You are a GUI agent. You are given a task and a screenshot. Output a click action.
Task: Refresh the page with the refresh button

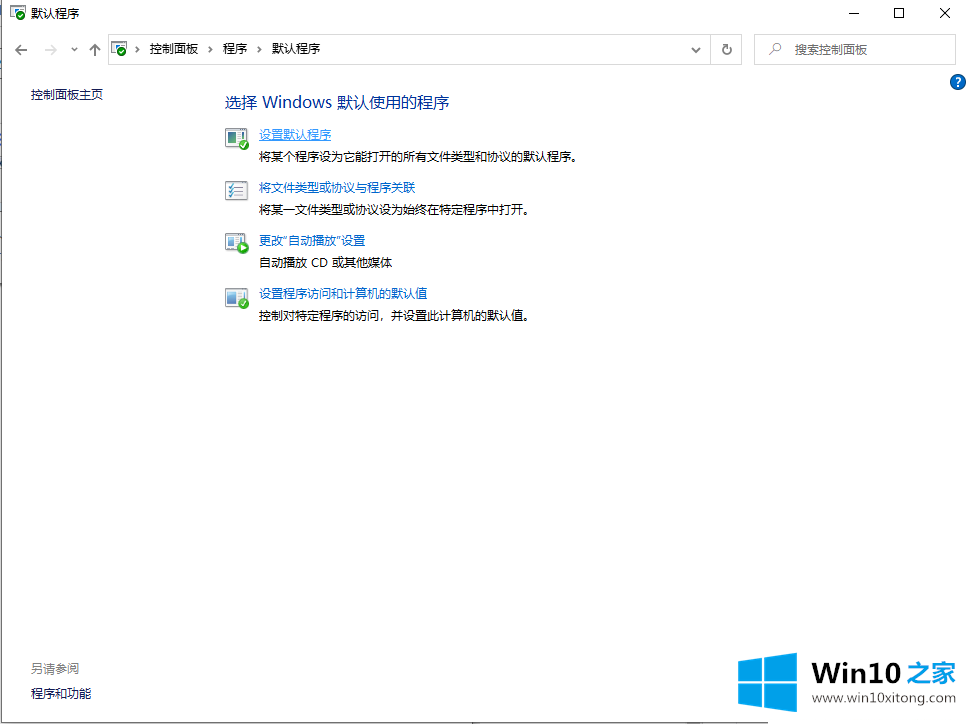coord(727,49)
